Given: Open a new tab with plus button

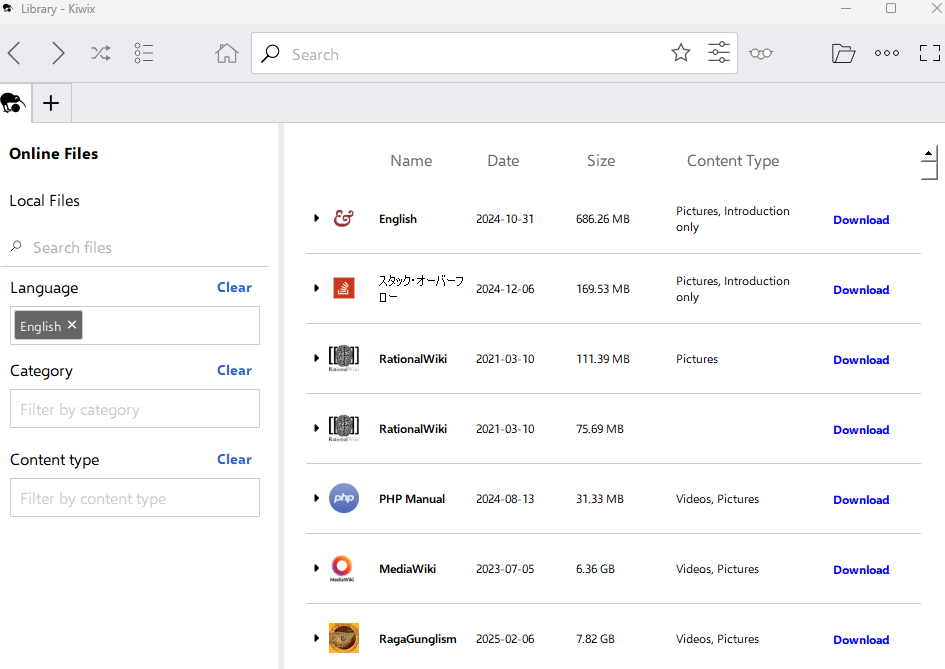Looking at the screenshot, I should pyautogui.click(x=51, y=103).
